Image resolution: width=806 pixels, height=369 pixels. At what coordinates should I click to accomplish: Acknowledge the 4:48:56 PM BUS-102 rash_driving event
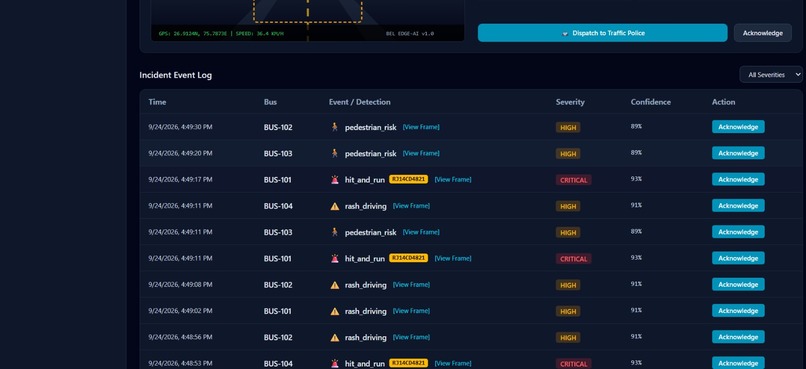click(738, 337)
